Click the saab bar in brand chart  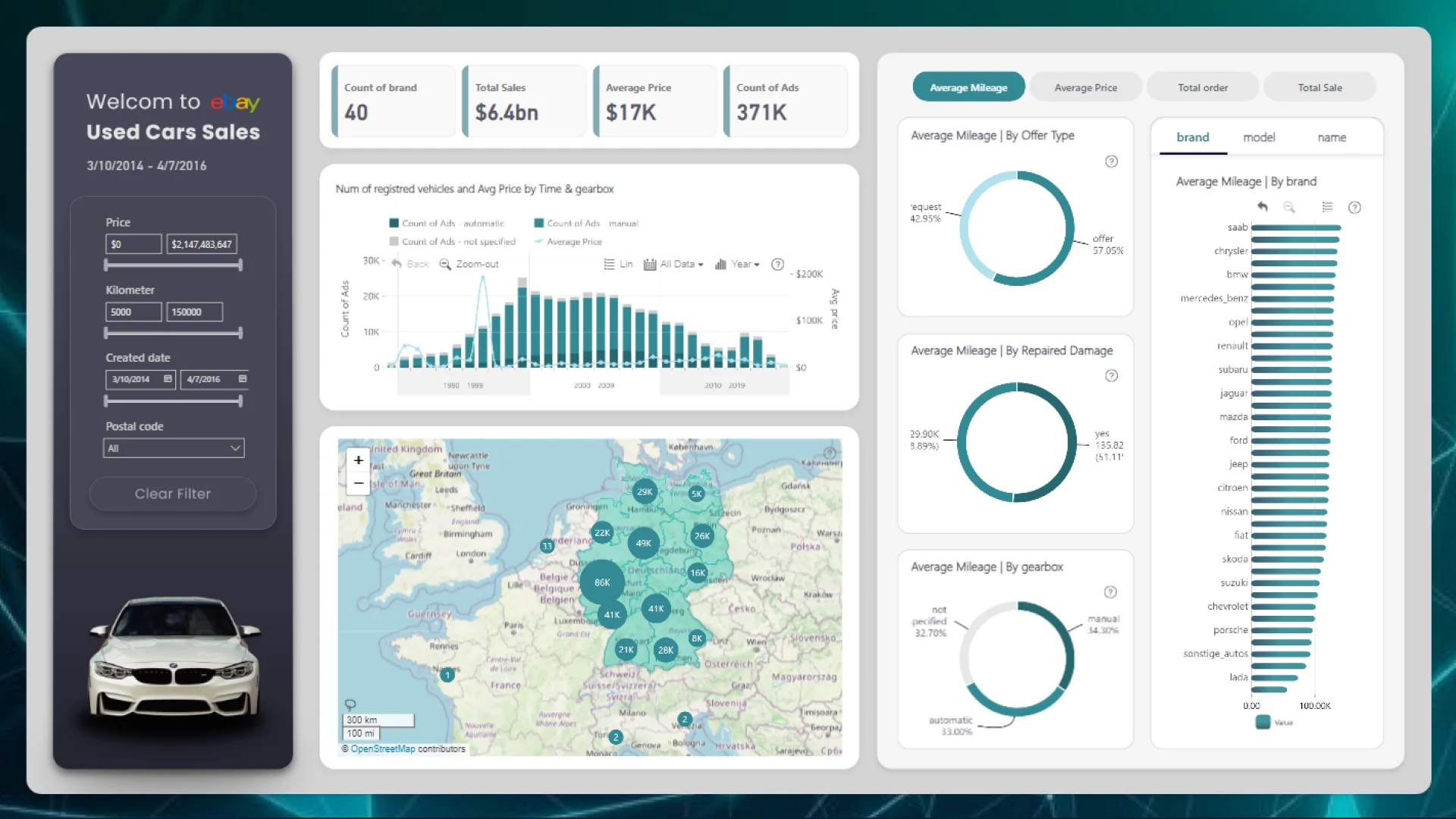(1296, 227)
